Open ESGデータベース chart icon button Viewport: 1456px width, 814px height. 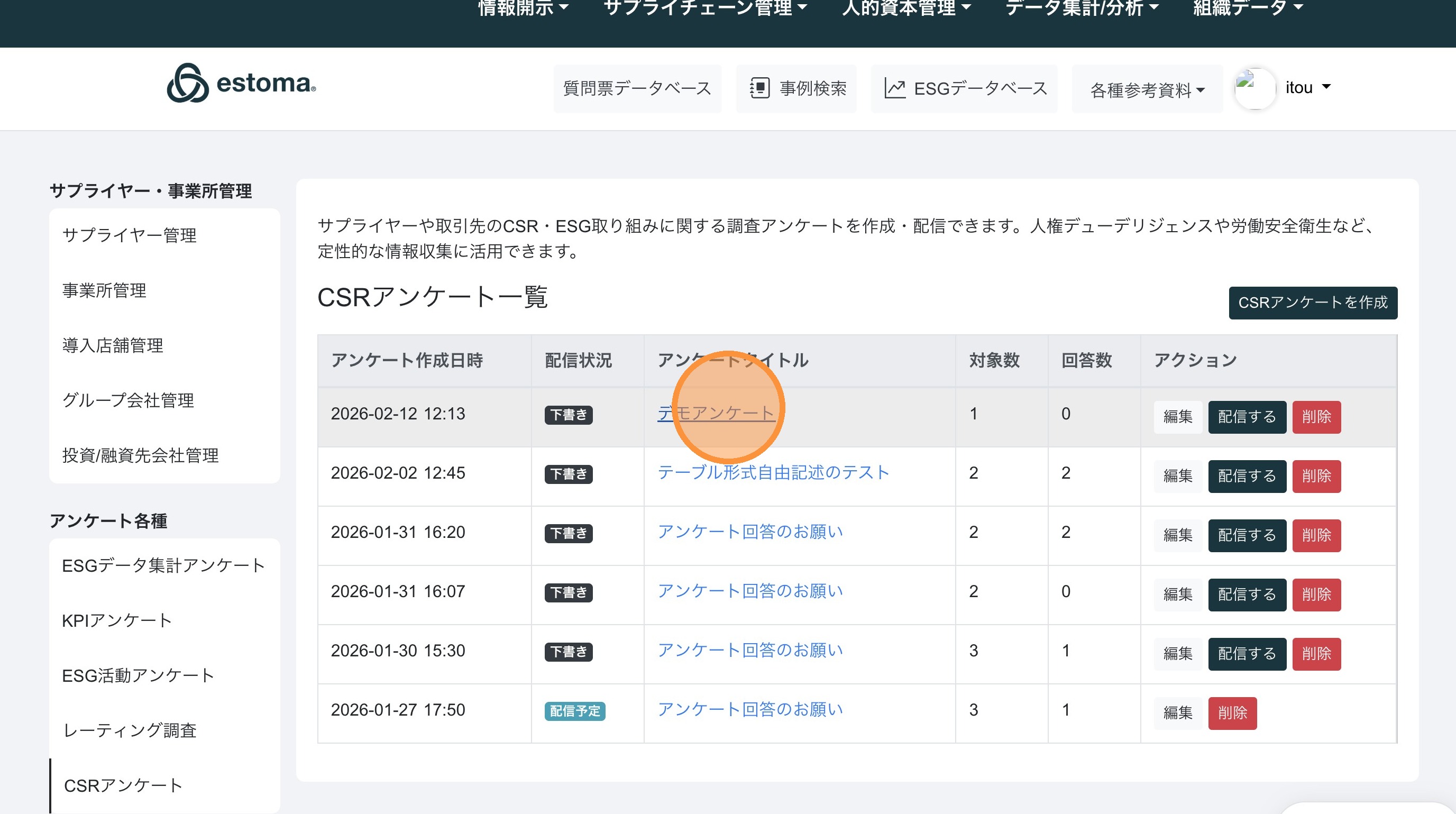[964, 89]
